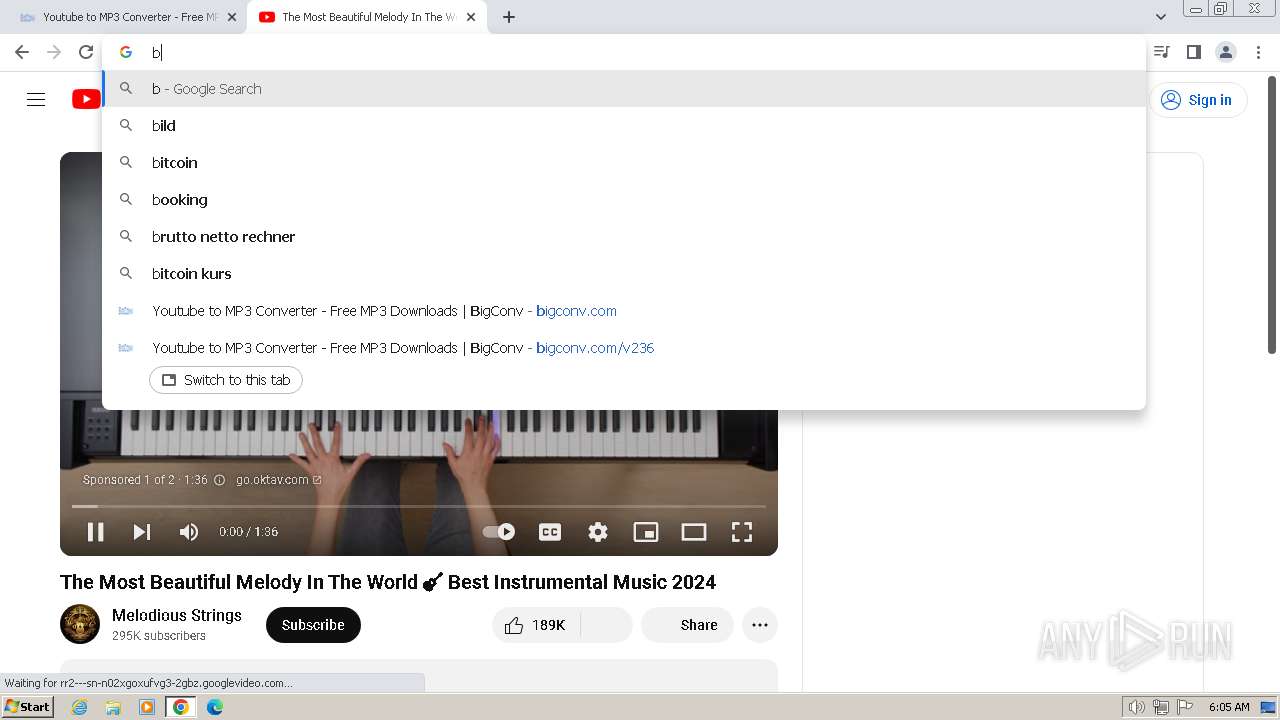Viewport: 1280px width, 720px height.
Task: Open the Windows Start button
Action: tap(28, 707)
